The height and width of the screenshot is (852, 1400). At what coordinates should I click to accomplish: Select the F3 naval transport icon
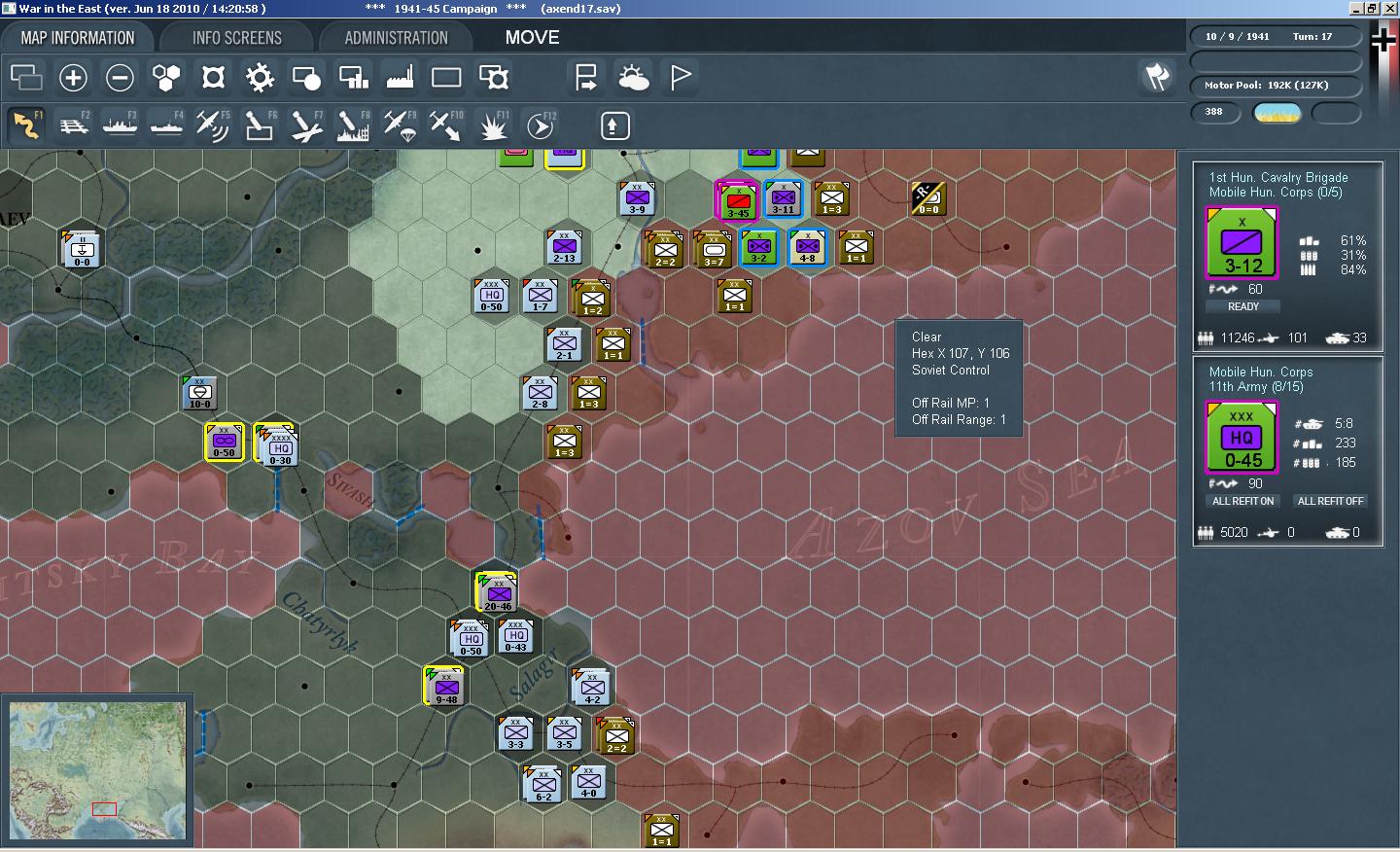120,125
